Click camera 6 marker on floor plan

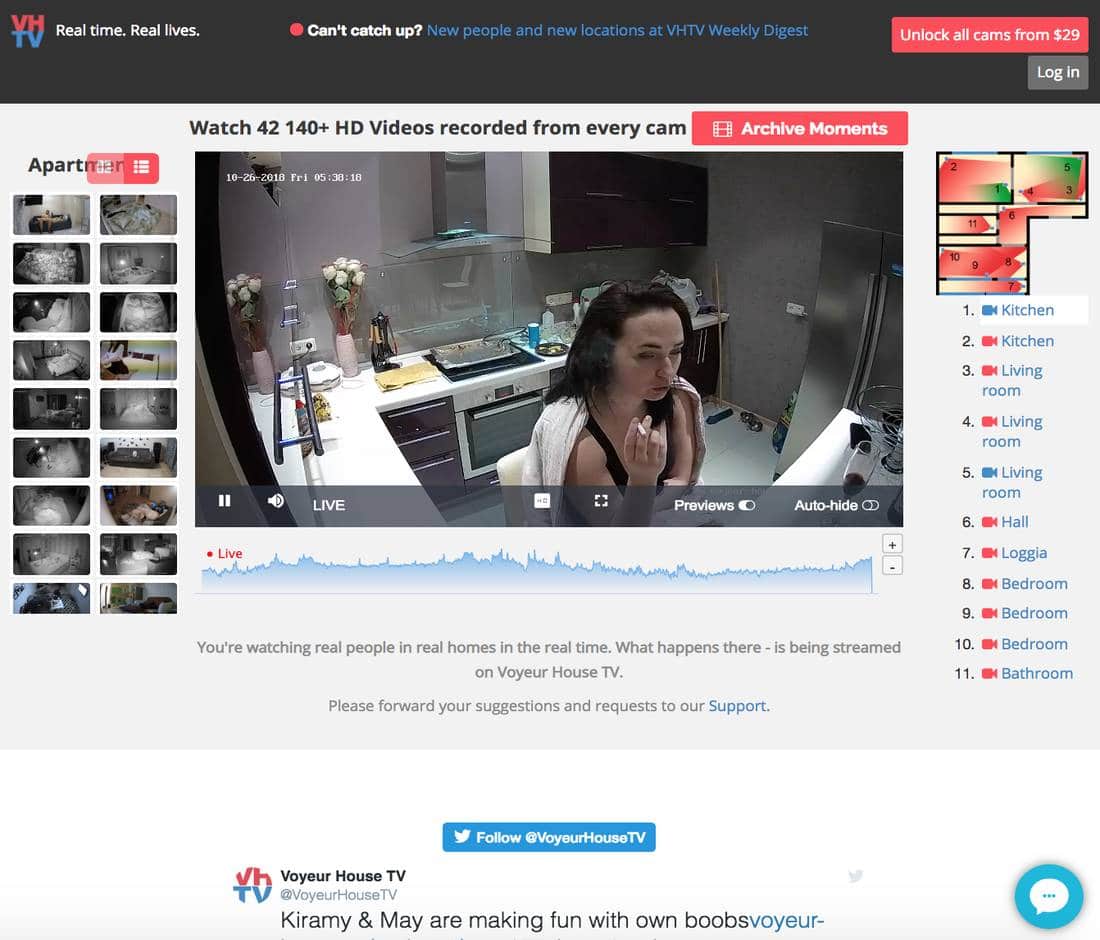pyautogui.click(x=1012, y=215)
